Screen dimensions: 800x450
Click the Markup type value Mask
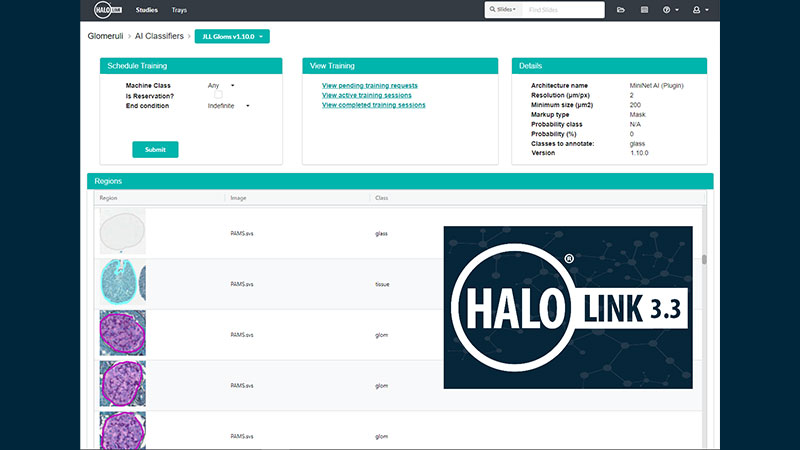(637, 115)
